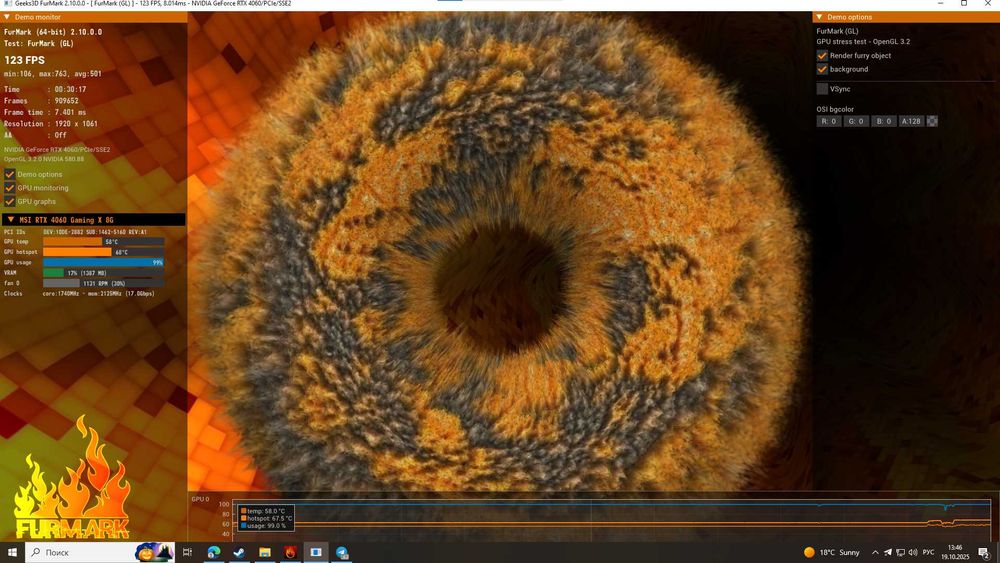Disable the Demo options checkbox
Screen dimensions: 1000x563
10,174
